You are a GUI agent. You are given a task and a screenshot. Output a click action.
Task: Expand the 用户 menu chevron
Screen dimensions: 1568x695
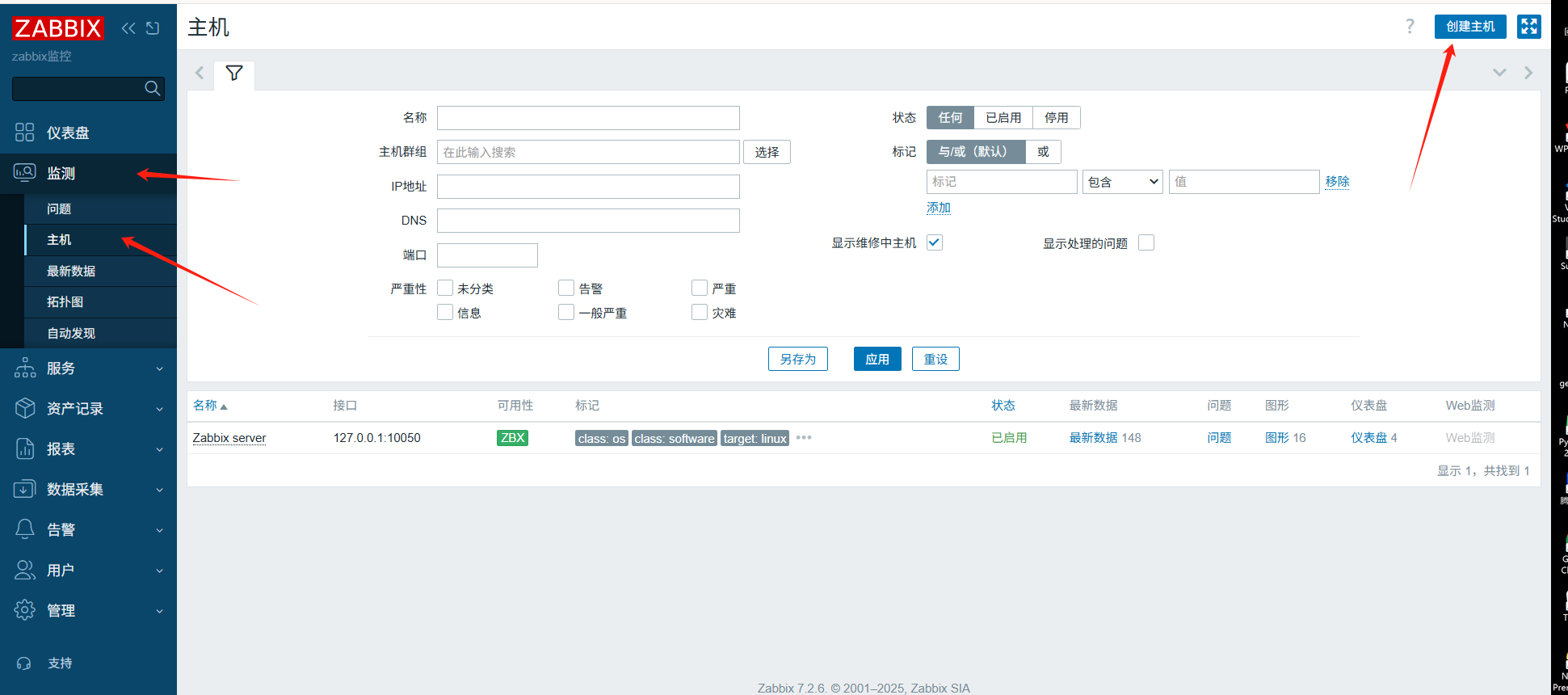159,571
